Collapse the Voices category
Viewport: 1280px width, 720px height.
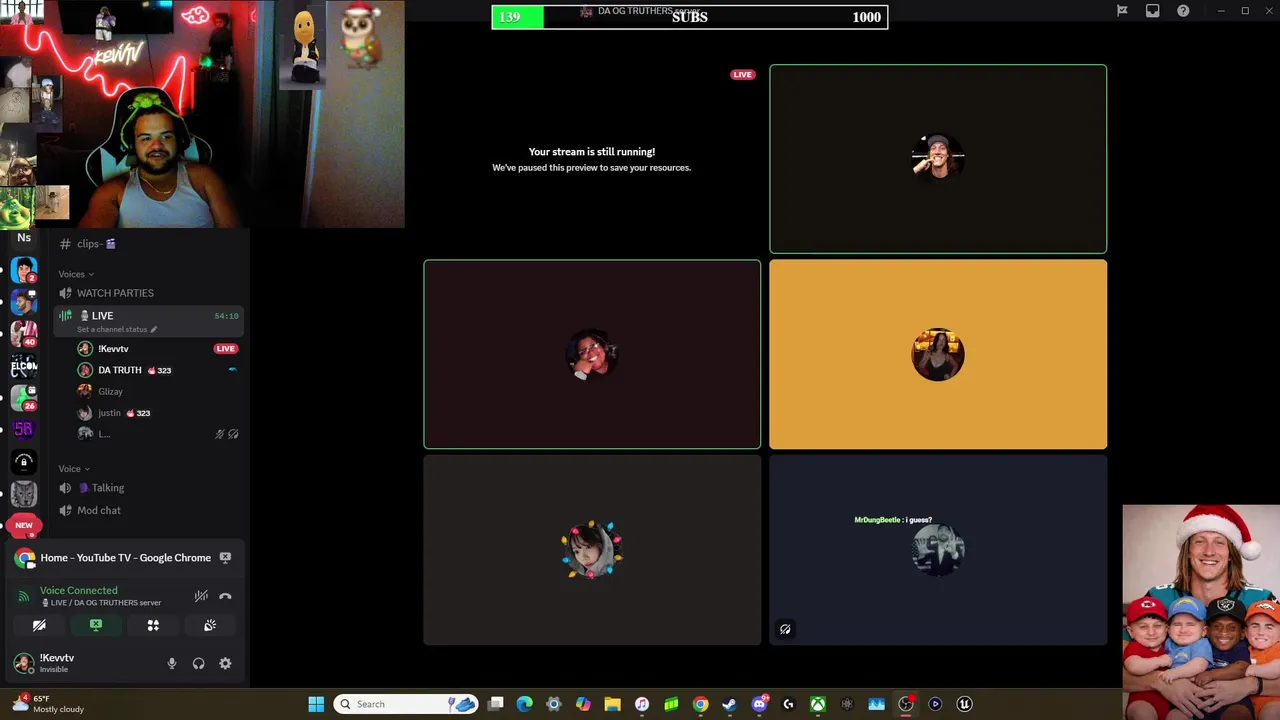coord(76,274)
